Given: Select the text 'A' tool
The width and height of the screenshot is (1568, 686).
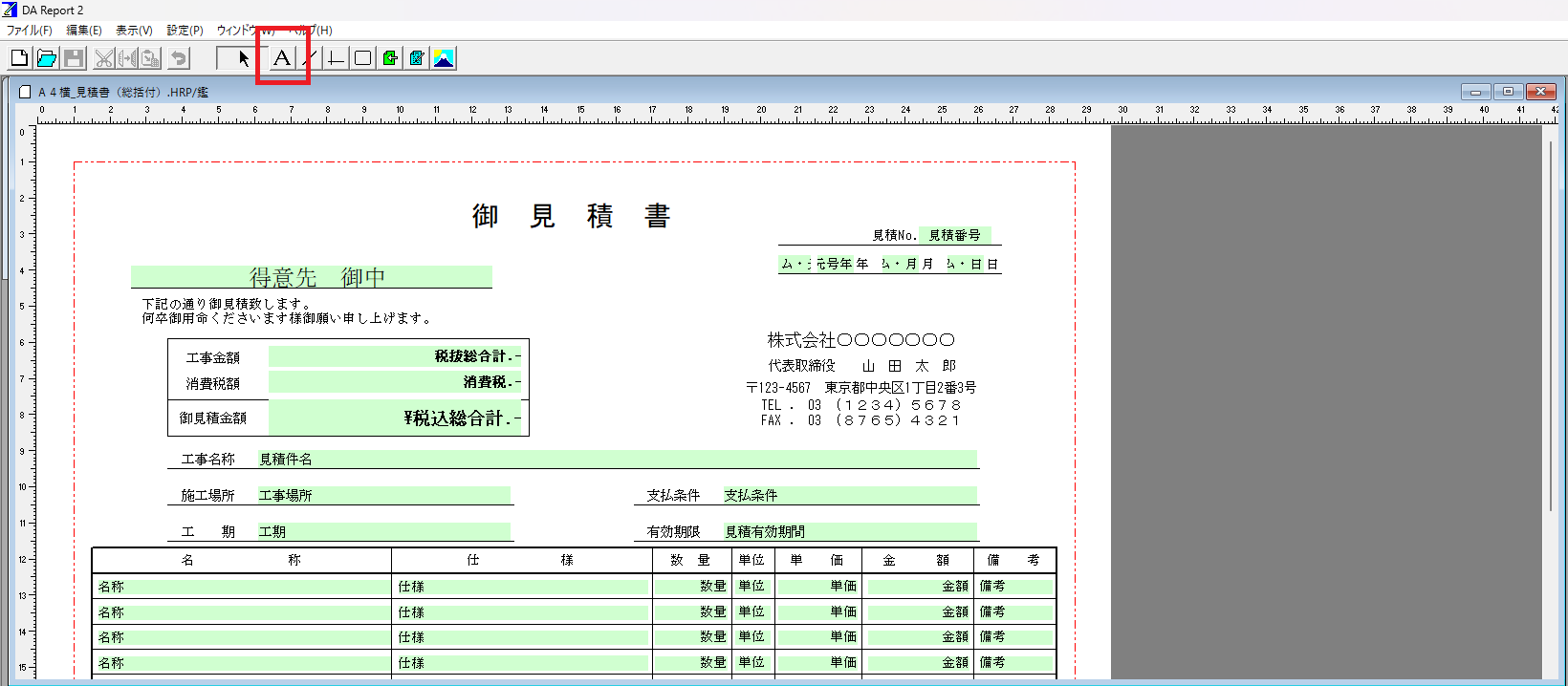Looking at the screenshot, I should 281,58.
